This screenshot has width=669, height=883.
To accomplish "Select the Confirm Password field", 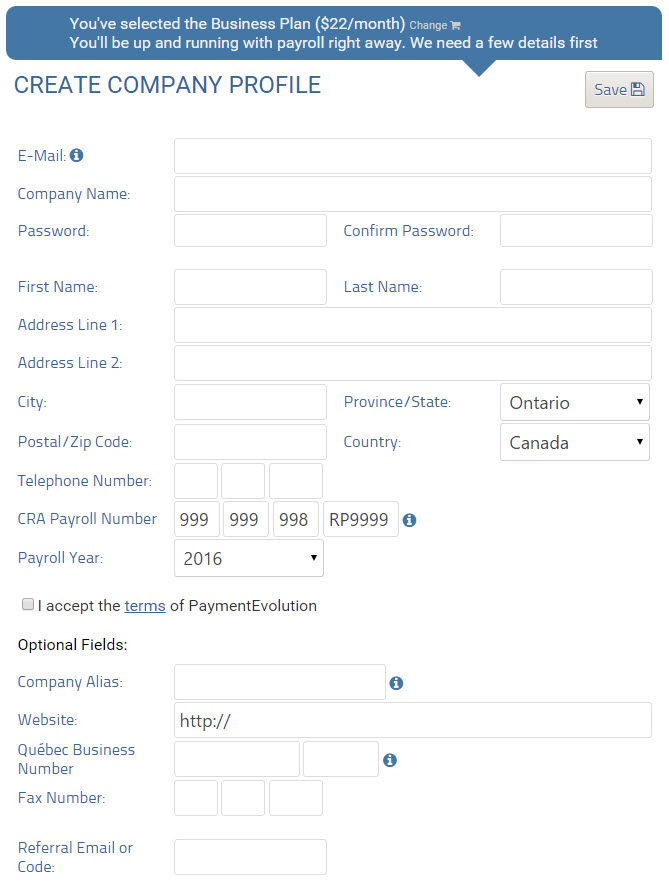I will 575,231.
